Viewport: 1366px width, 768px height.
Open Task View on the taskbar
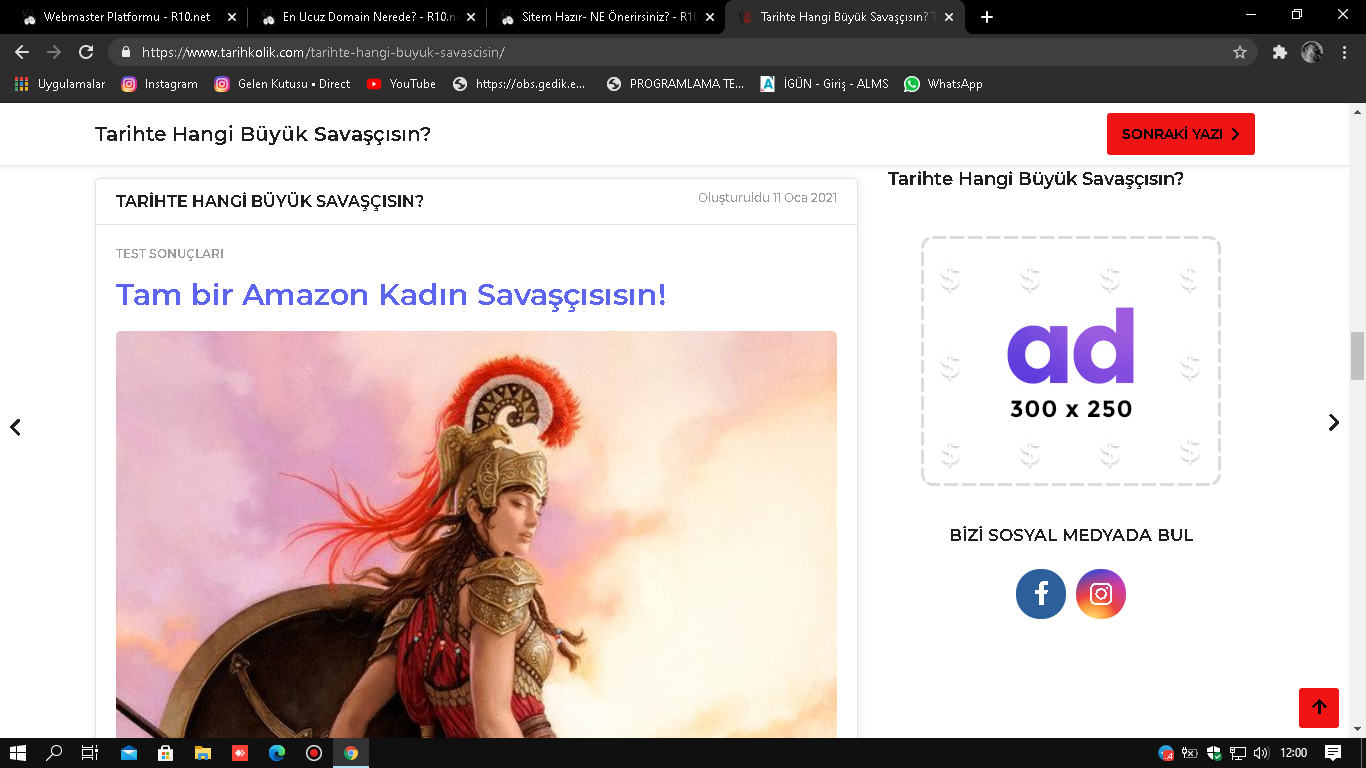coord(90,753)
